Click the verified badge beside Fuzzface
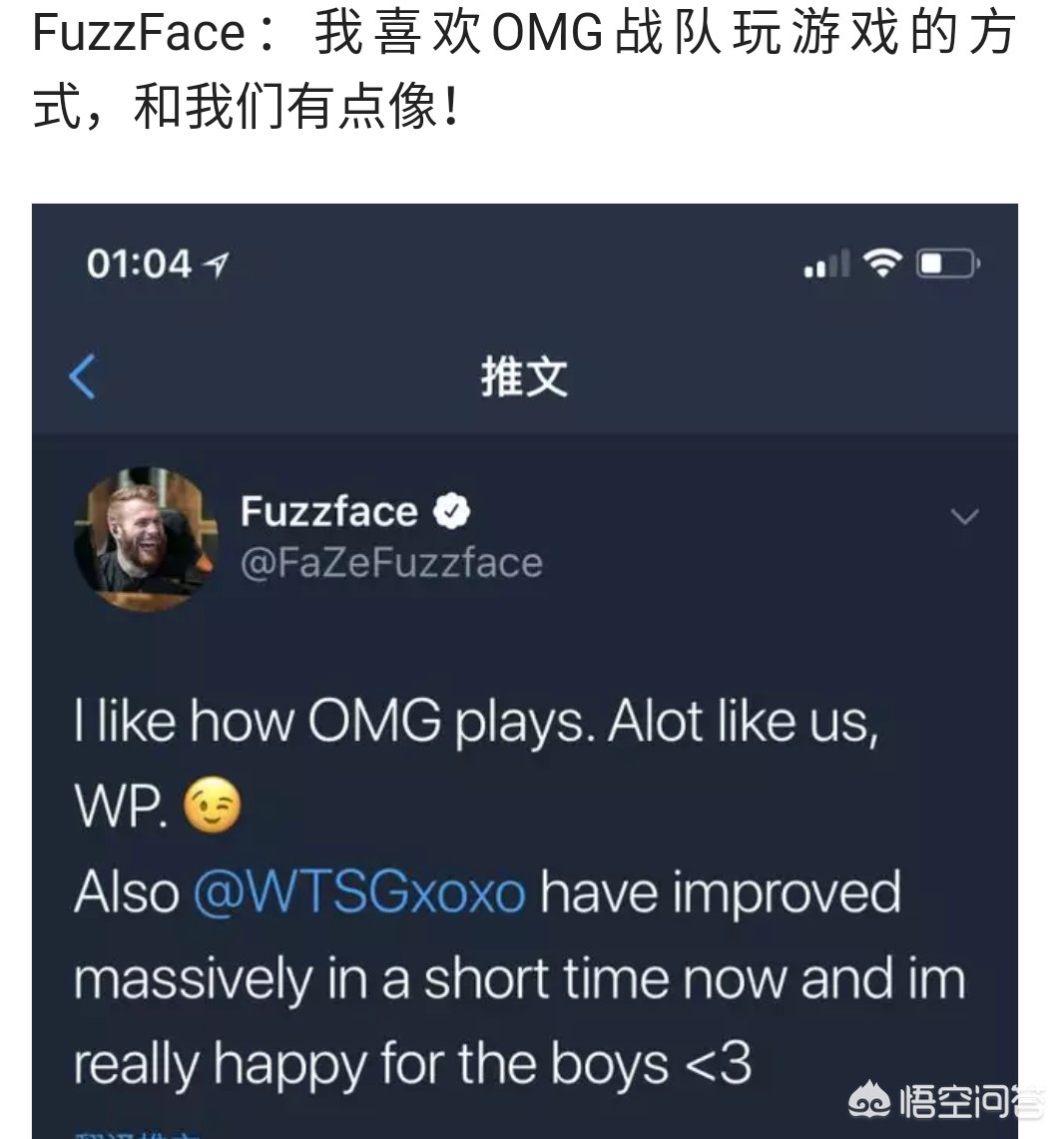The height and width of the screenshot is (1139, 1064). [452, 511]
